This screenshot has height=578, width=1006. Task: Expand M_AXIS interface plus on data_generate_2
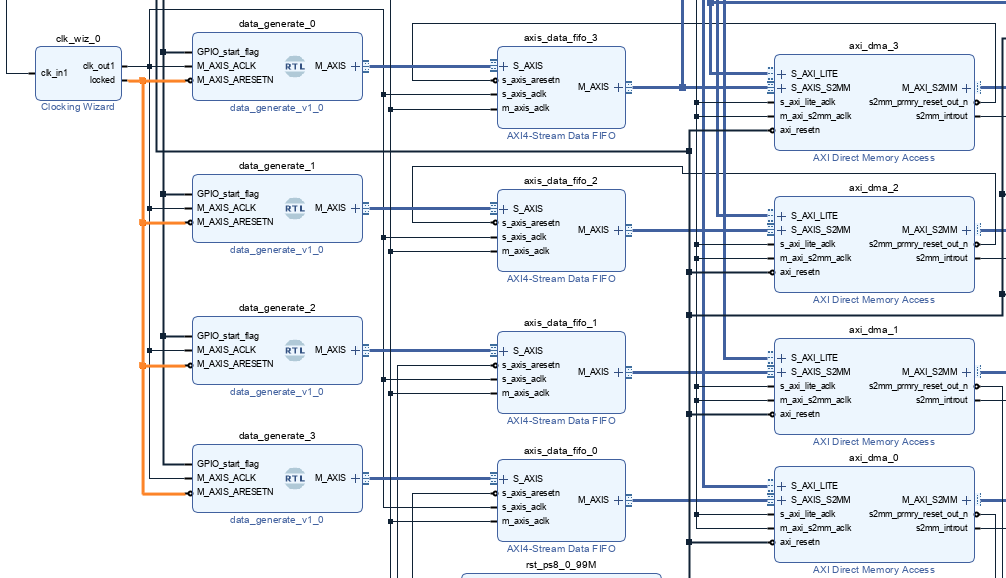tap(355, 350)
